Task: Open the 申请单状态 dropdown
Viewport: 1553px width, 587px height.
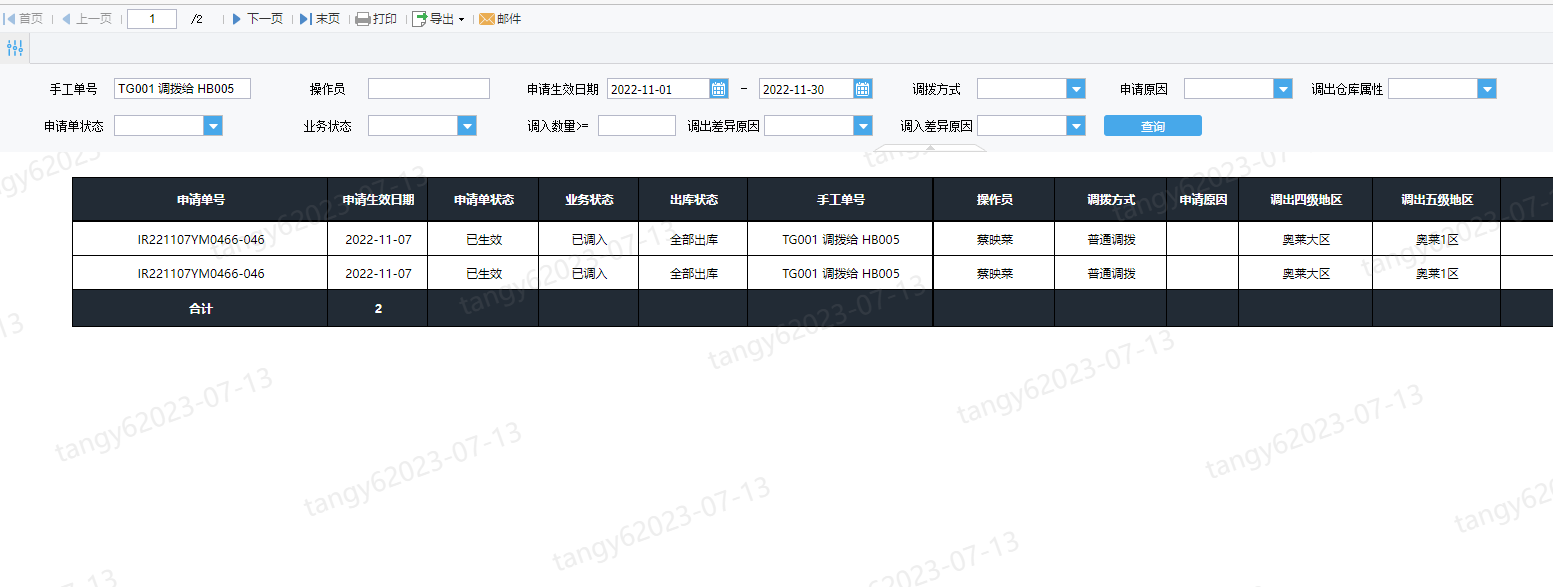Action: [213, 125]
